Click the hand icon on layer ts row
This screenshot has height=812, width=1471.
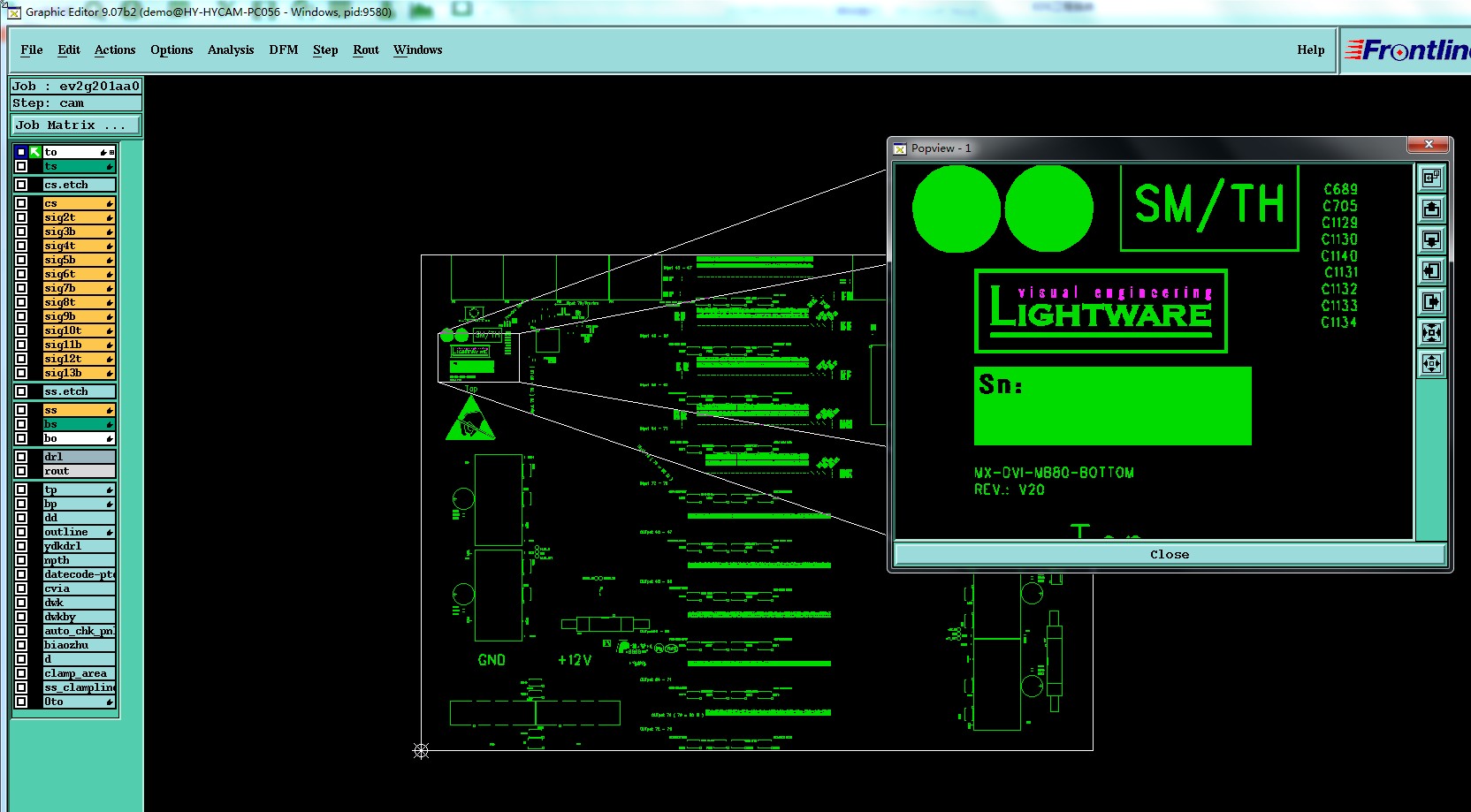110,167
